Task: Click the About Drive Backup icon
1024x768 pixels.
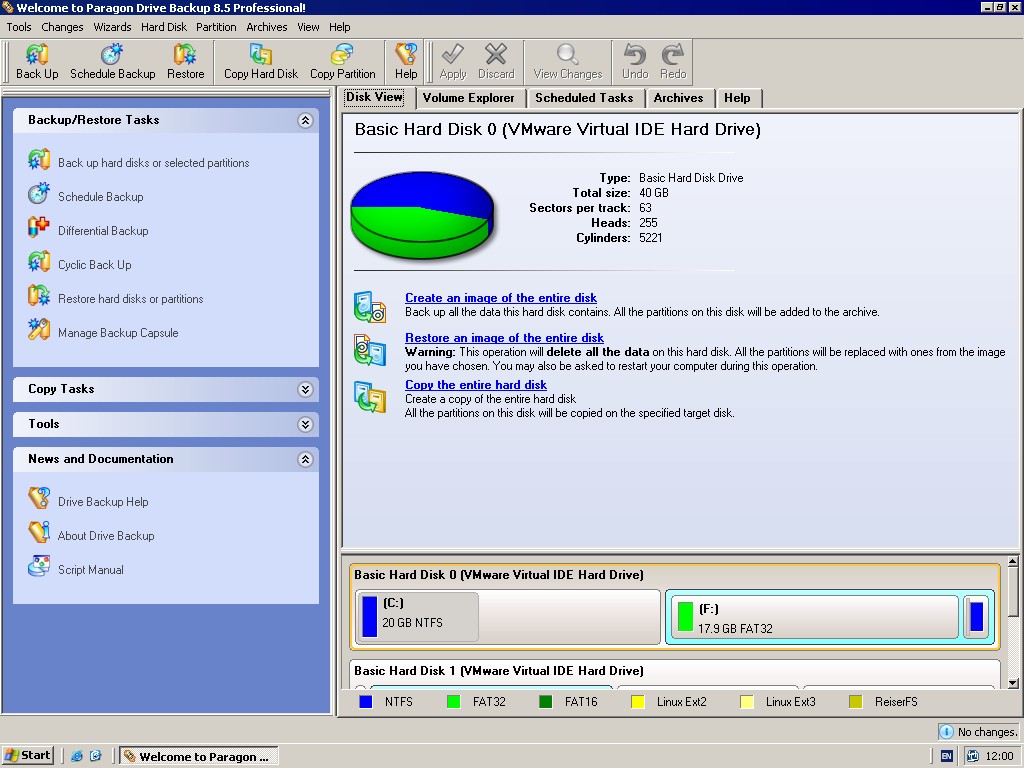Action: coord(39,533)
